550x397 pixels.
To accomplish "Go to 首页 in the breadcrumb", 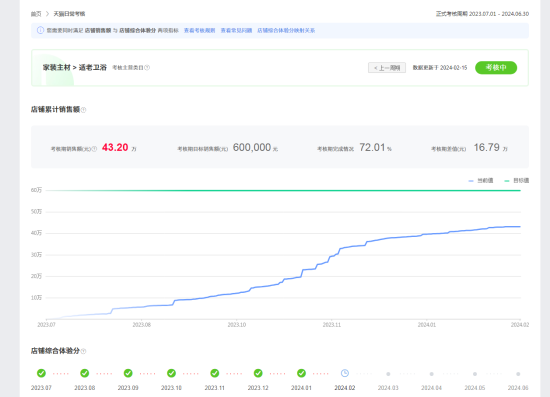I will pyautogui.click(x=36, y=14).
